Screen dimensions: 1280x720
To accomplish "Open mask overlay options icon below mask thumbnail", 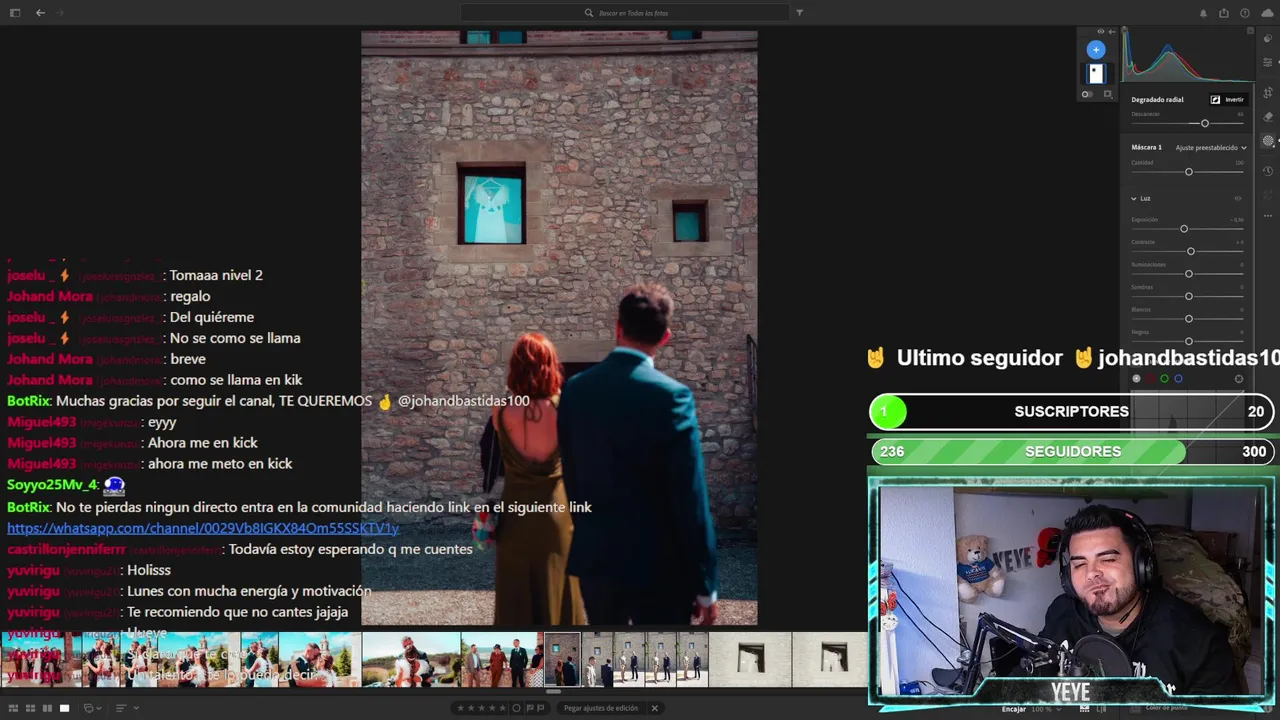I will point(1107,94).
